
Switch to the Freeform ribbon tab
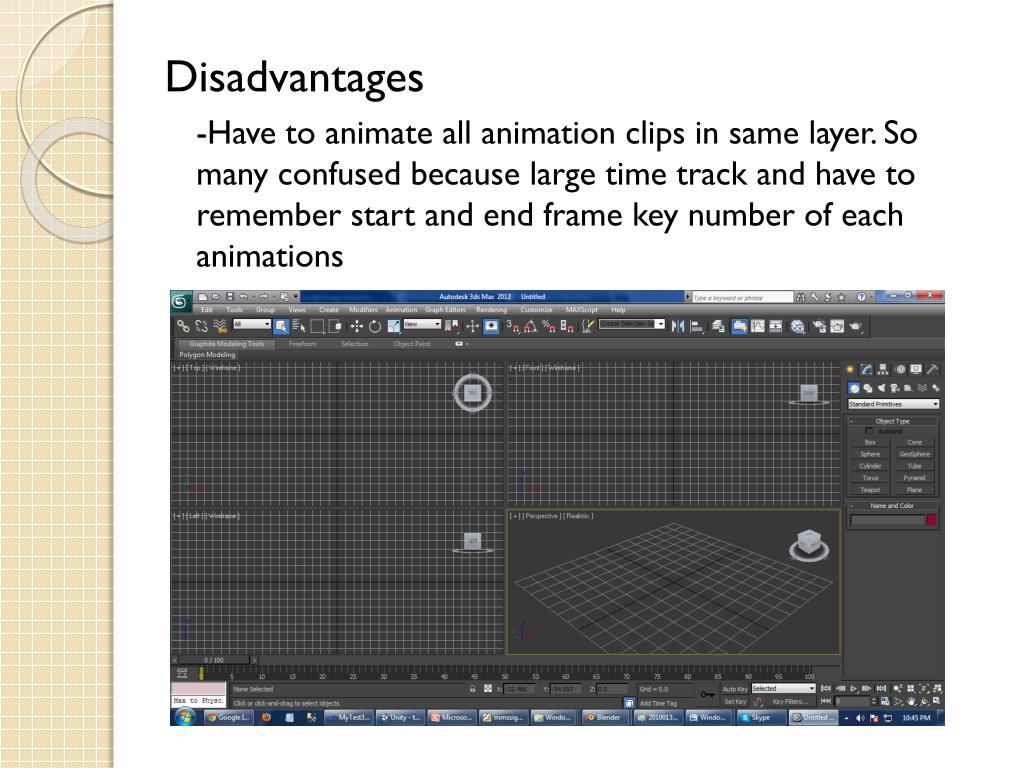302,344
